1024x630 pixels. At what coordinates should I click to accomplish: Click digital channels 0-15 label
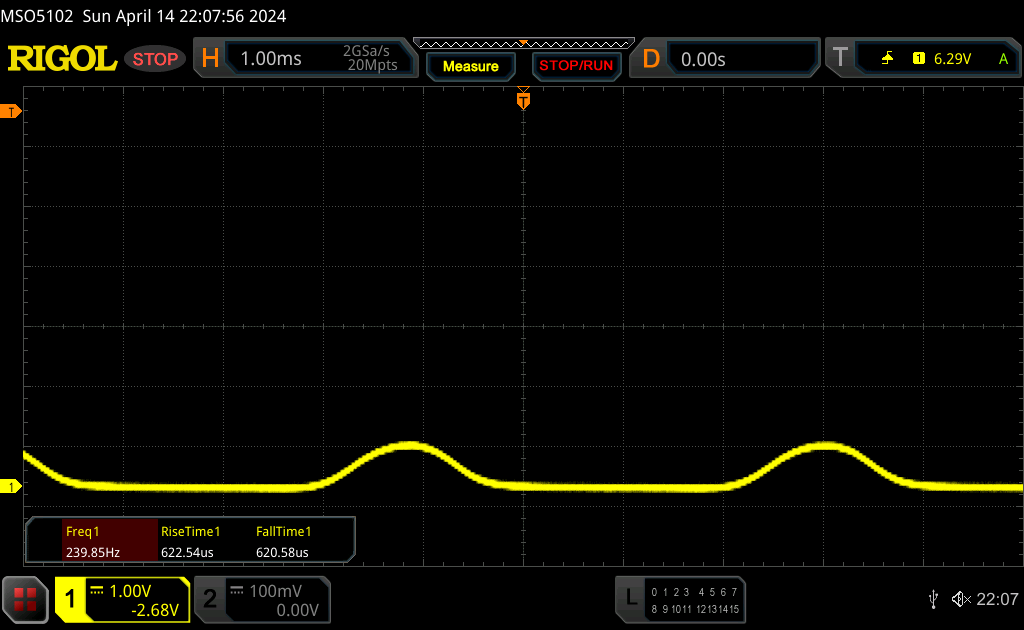point(695,601)
